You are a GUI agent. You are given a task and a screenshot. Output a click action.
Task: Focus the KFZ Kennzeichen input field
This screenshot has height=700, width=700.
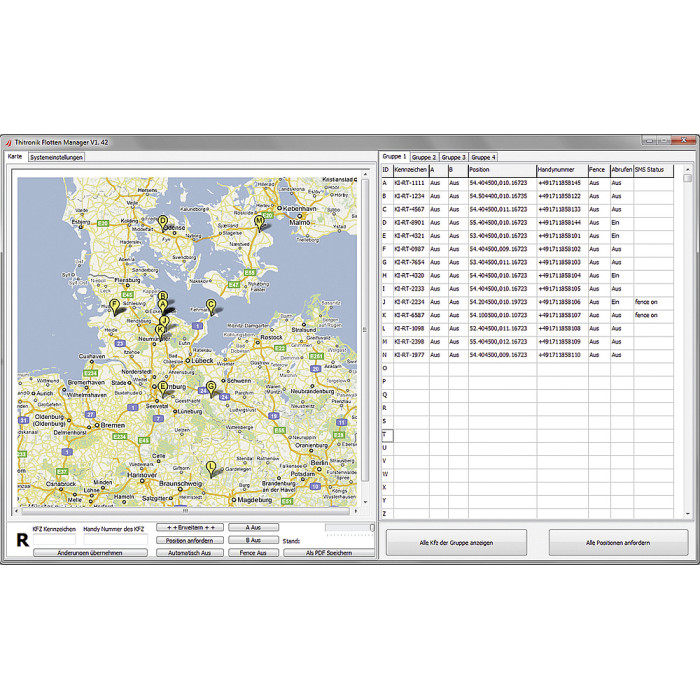tap(54, 540)
